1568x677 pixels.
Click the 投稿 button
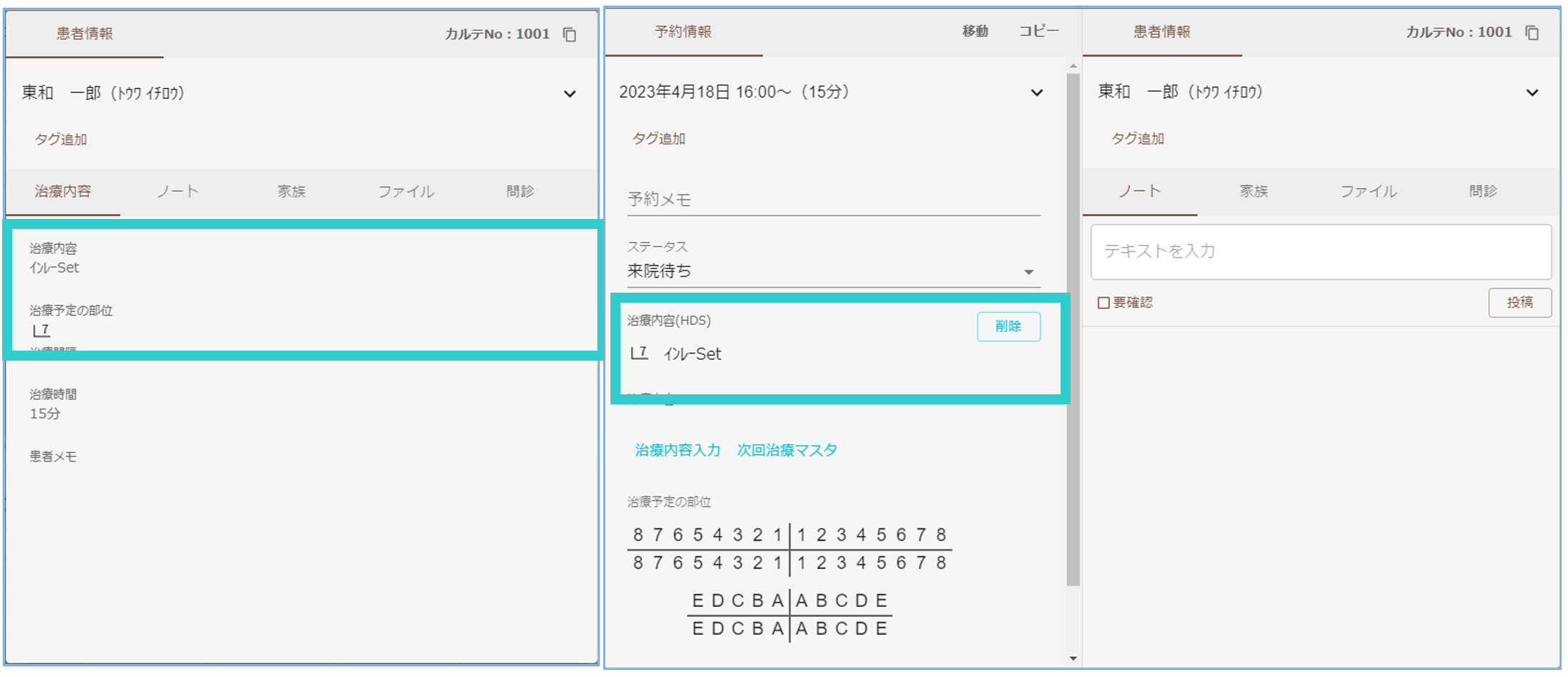1519,303
